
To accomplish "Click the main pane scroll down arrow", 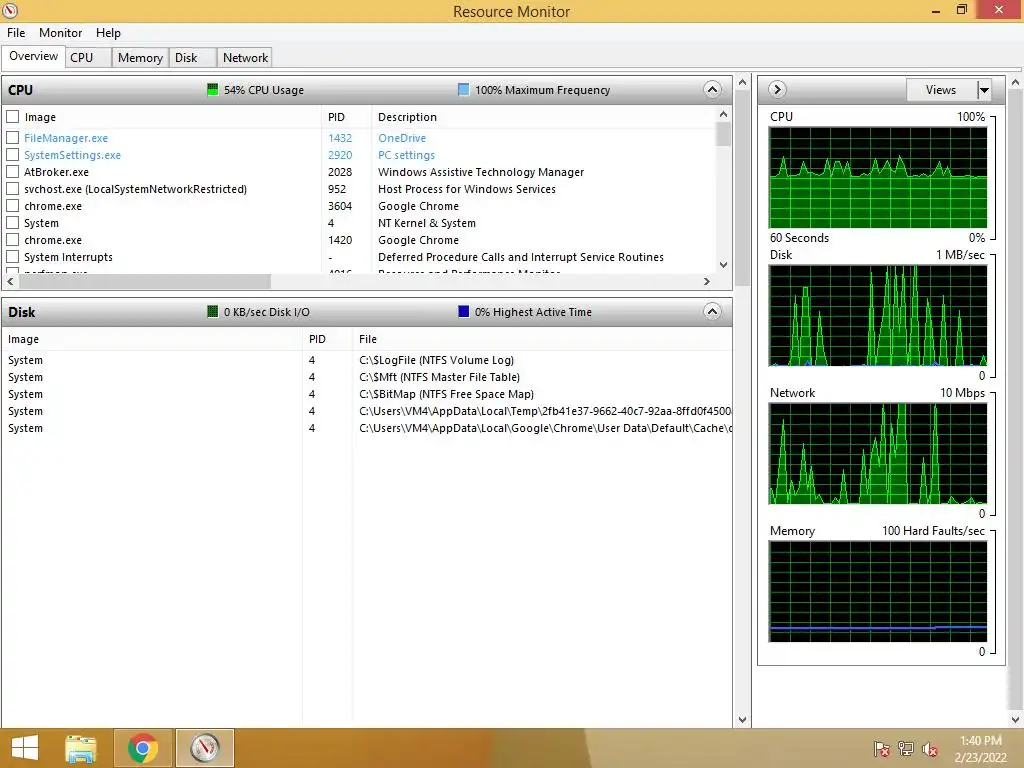I will click(742, 720).
